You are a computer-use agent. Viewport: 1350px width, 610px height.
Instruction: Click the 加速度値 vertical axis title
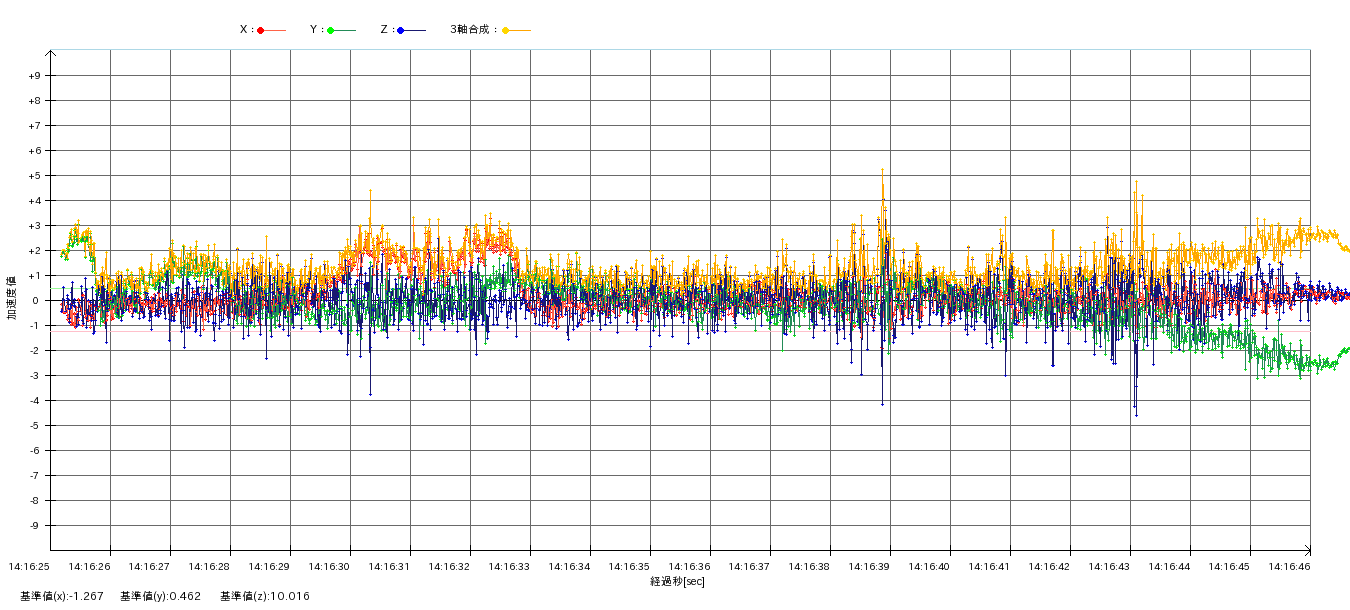pyautogui.click(x=12, y=298)
